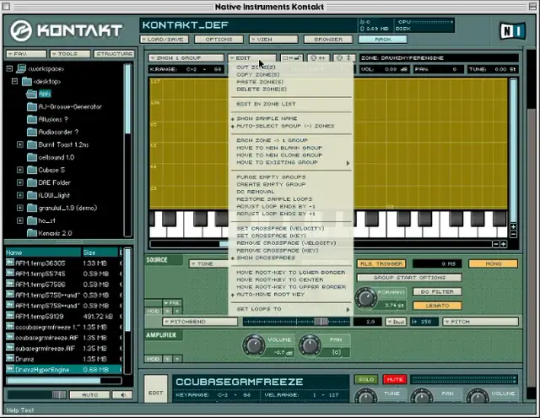Click the Kenaxis 2.0 folder icon
Screen dimensions: 540x418
(x=32, y=233)
